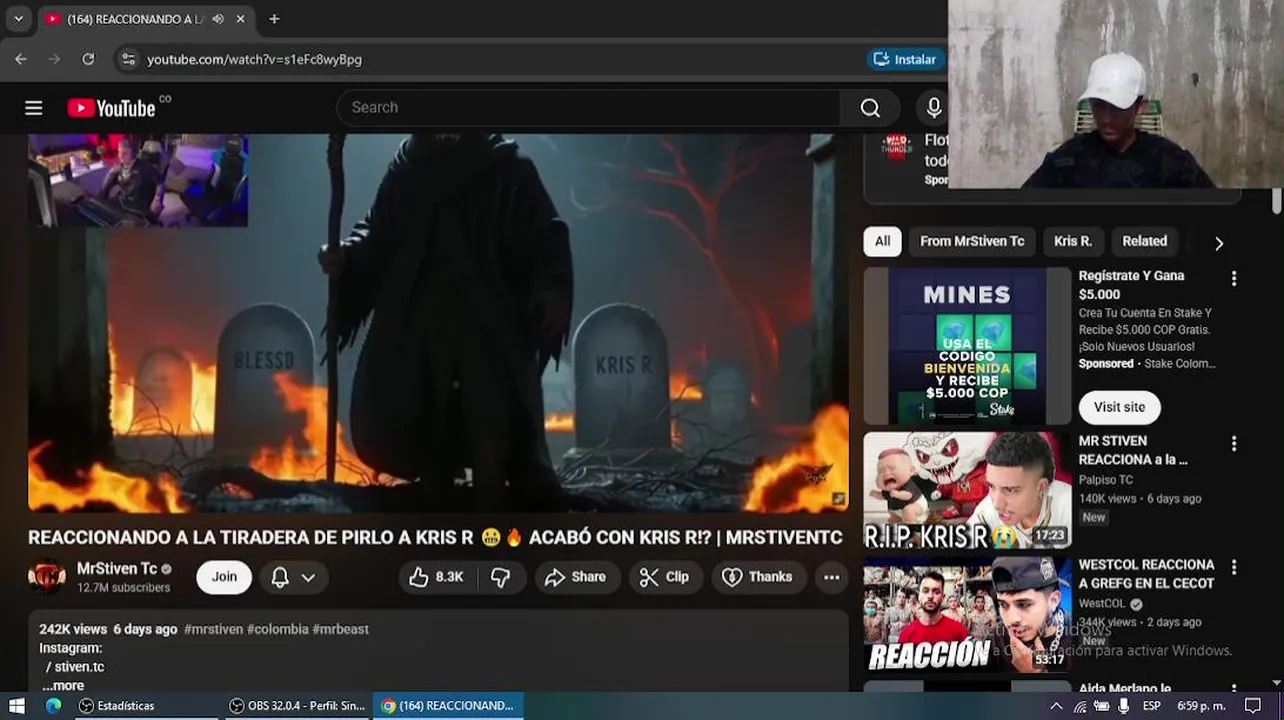Expand description with ...more
Screen dimensions: 1284x720
point(63,685)
